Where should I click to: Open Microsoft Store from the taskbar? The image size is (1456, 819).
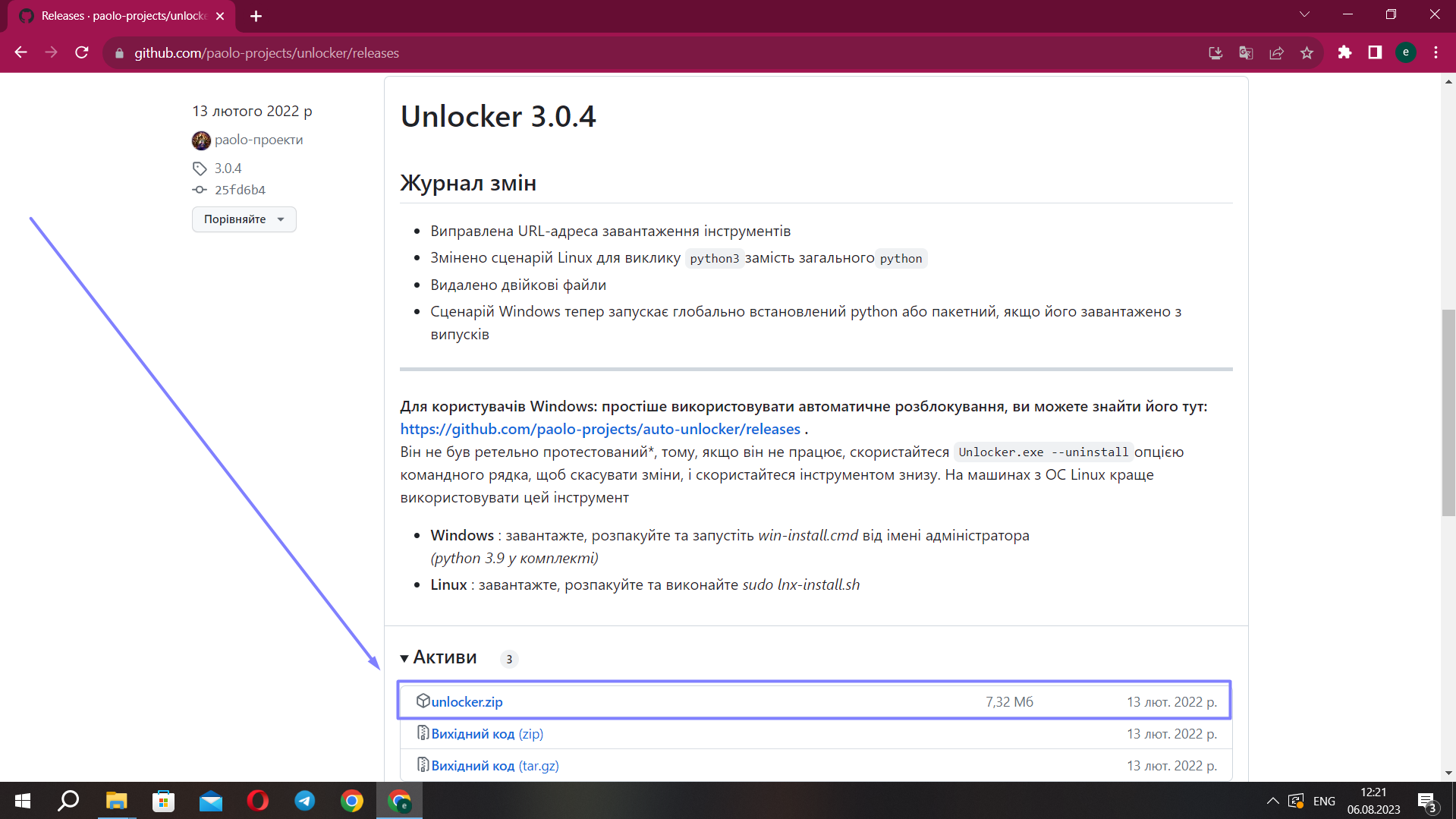pos(163,801)
